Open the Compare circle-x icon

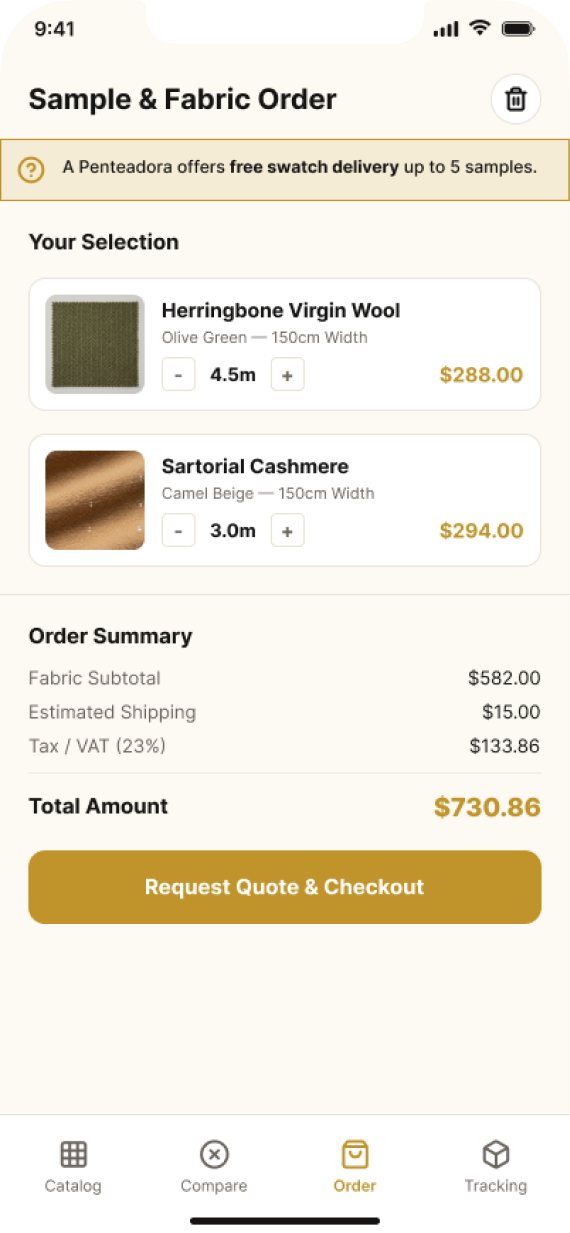214,1154
